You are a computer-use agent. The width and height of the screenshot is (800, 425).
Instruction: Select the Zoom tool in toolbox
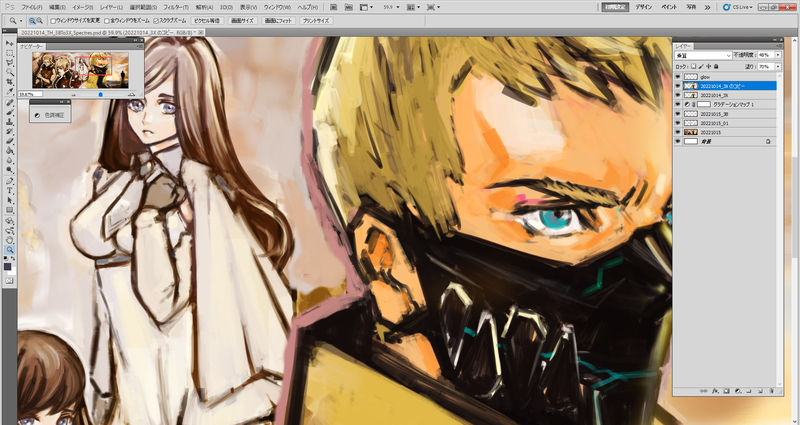coord(10,249)
